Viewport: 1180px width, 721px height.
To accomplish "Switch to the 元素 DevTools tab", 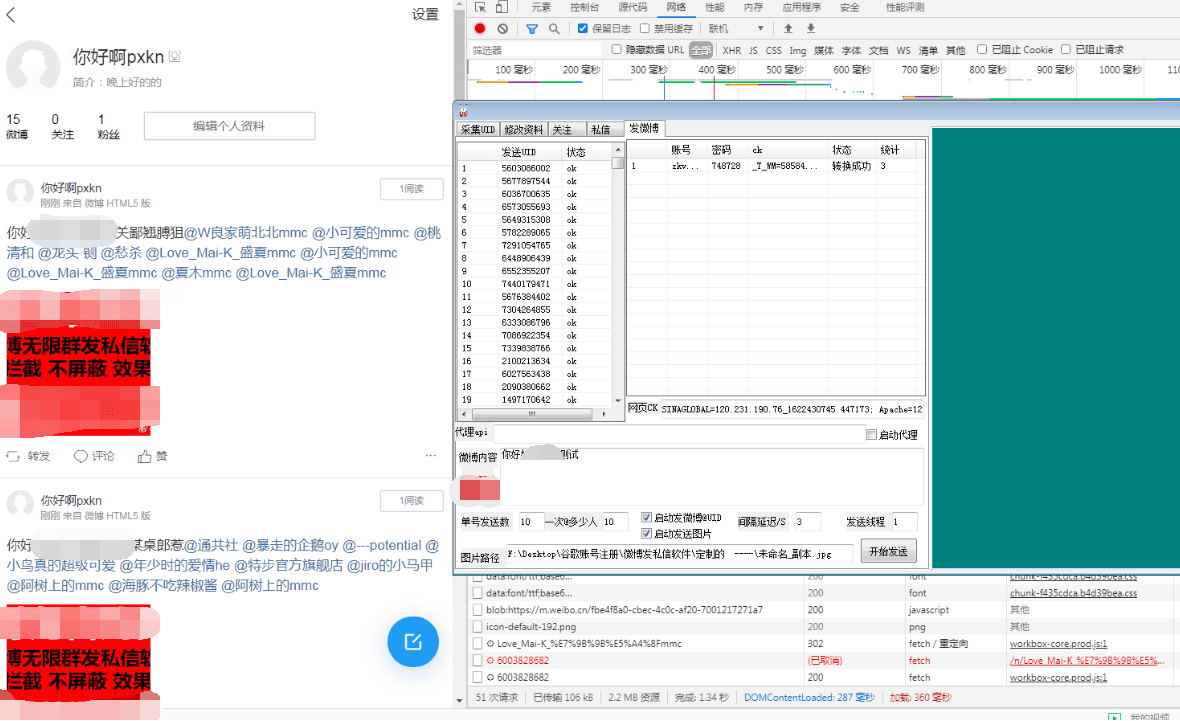I will (541, 8).
